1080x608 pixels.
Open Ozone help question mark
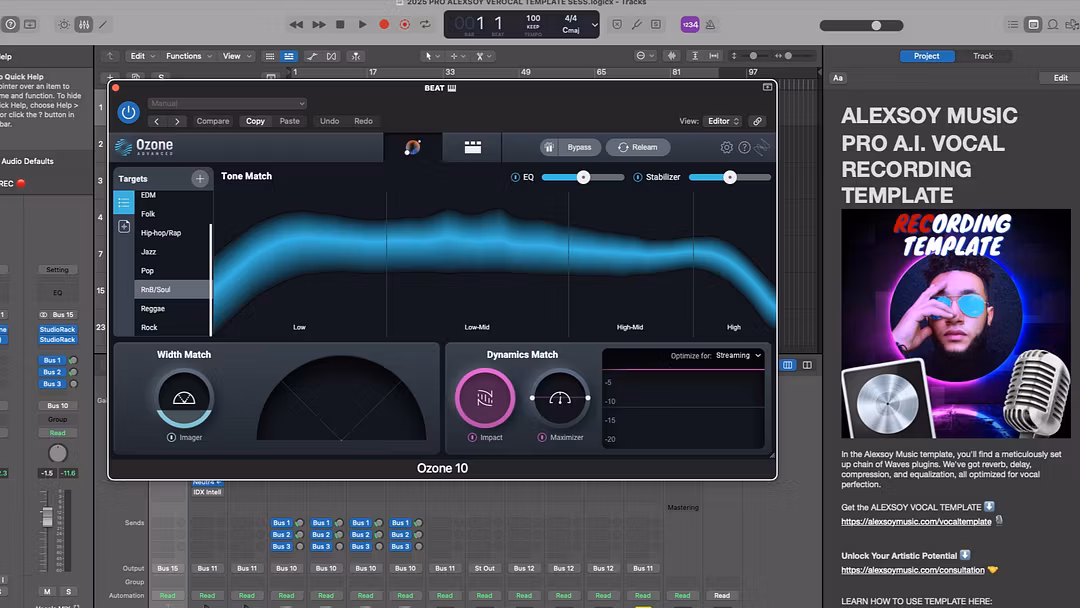(745, 147)
